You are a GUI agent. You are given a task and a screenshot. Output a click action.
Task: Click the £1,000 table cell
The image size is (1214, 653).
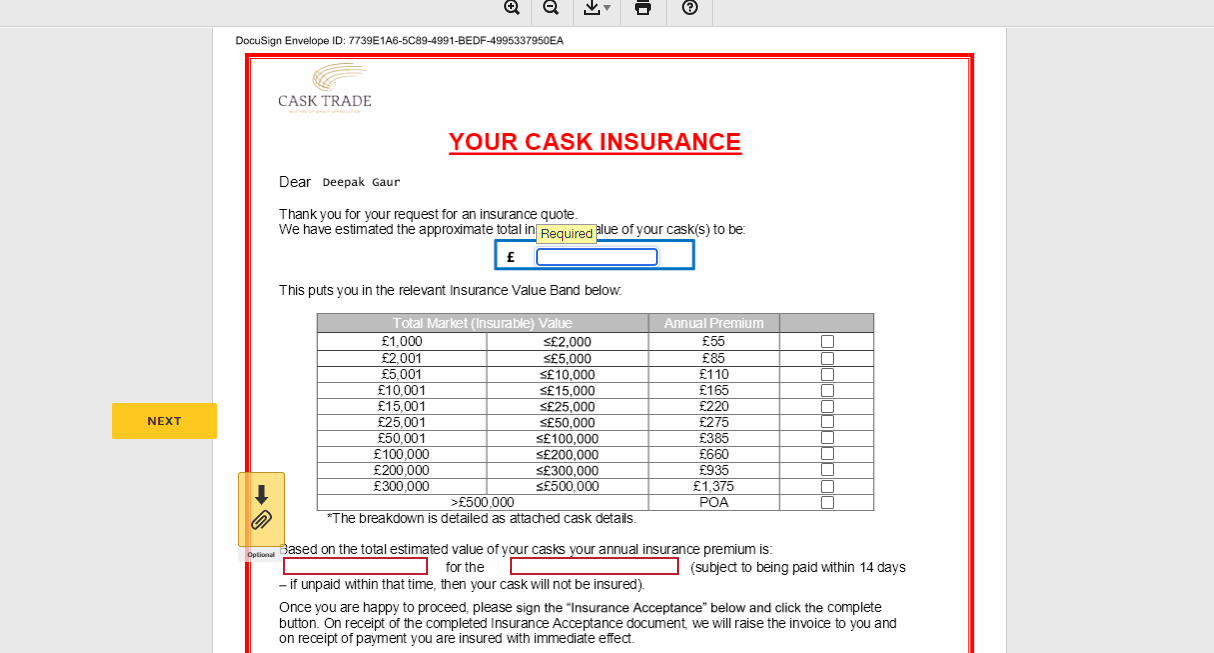coord(402,342)
